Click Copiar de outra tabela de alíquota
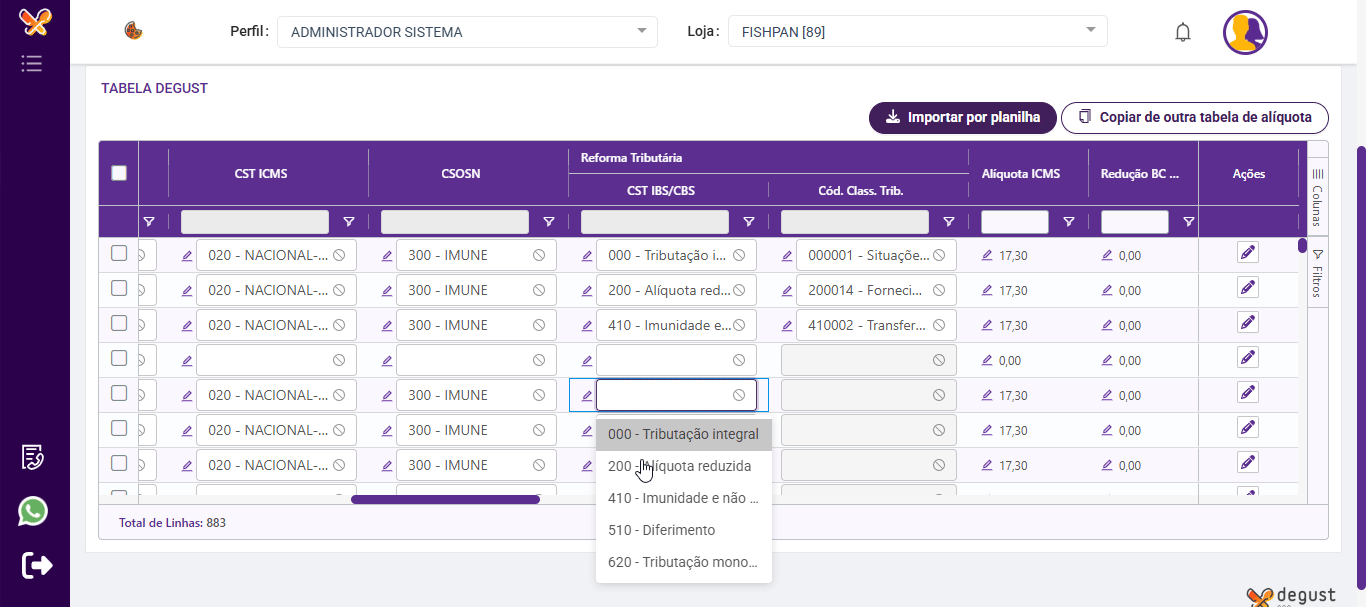The image size is (1366, 607). (1194, 117)
